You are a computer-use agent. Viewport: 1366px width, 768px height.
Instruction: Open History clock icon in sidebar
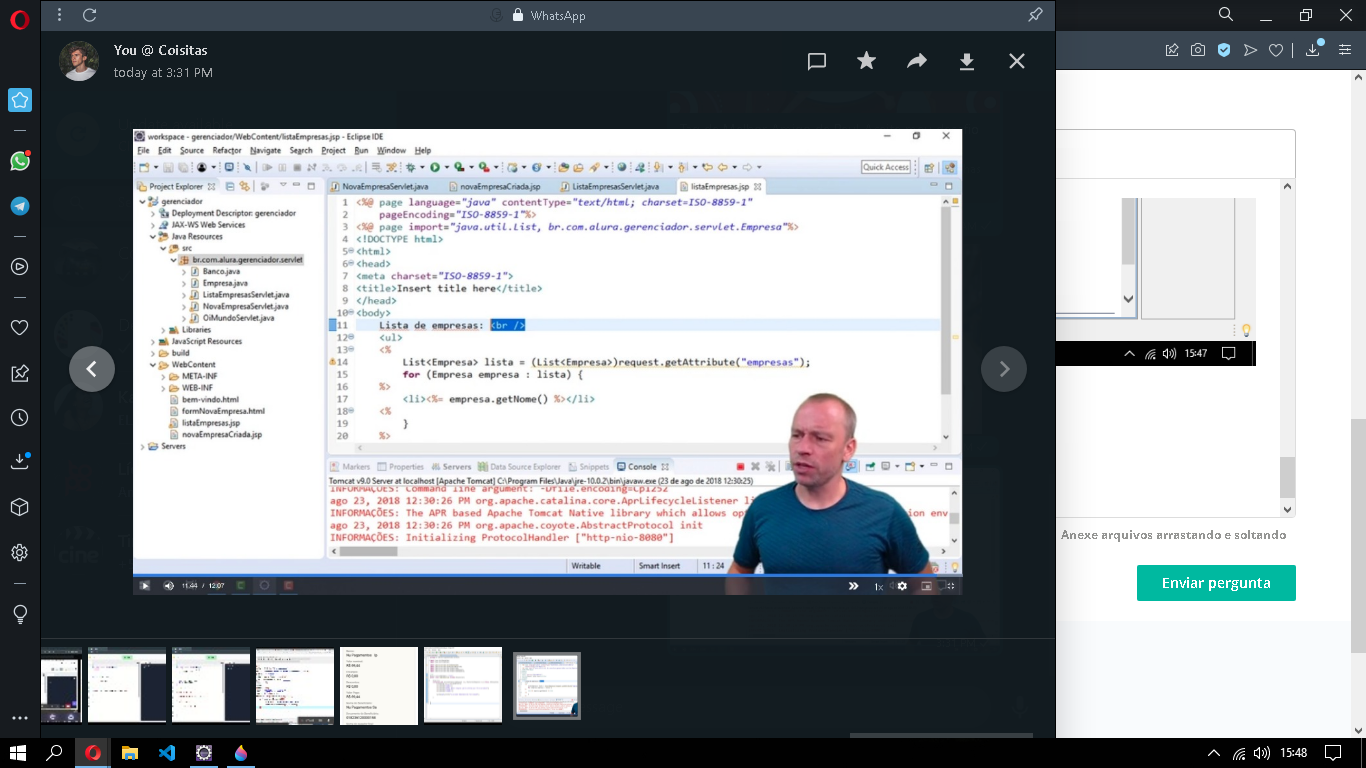(20, 418)
